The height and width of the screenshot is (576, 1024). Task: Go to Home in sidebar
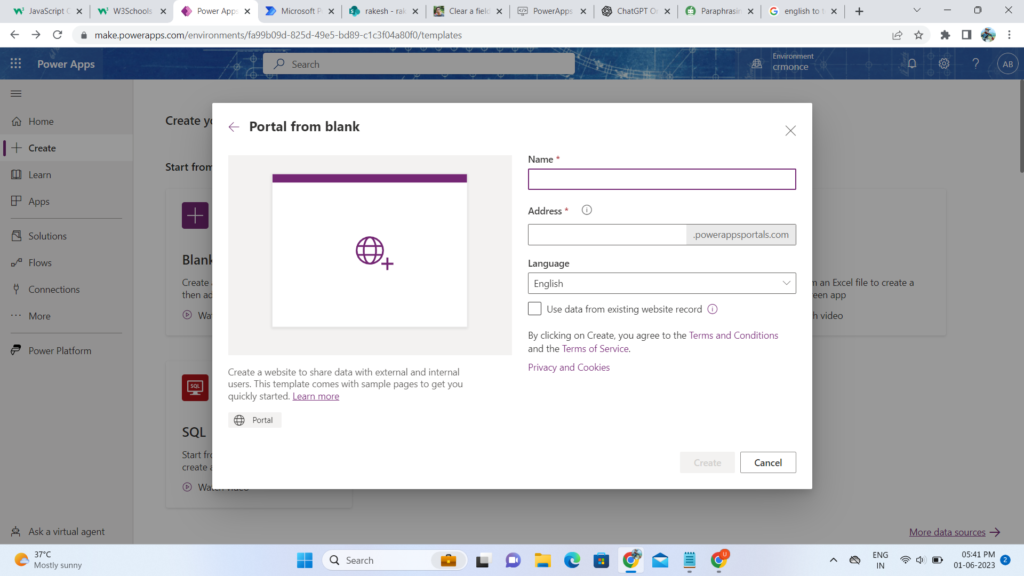(67, 121)
